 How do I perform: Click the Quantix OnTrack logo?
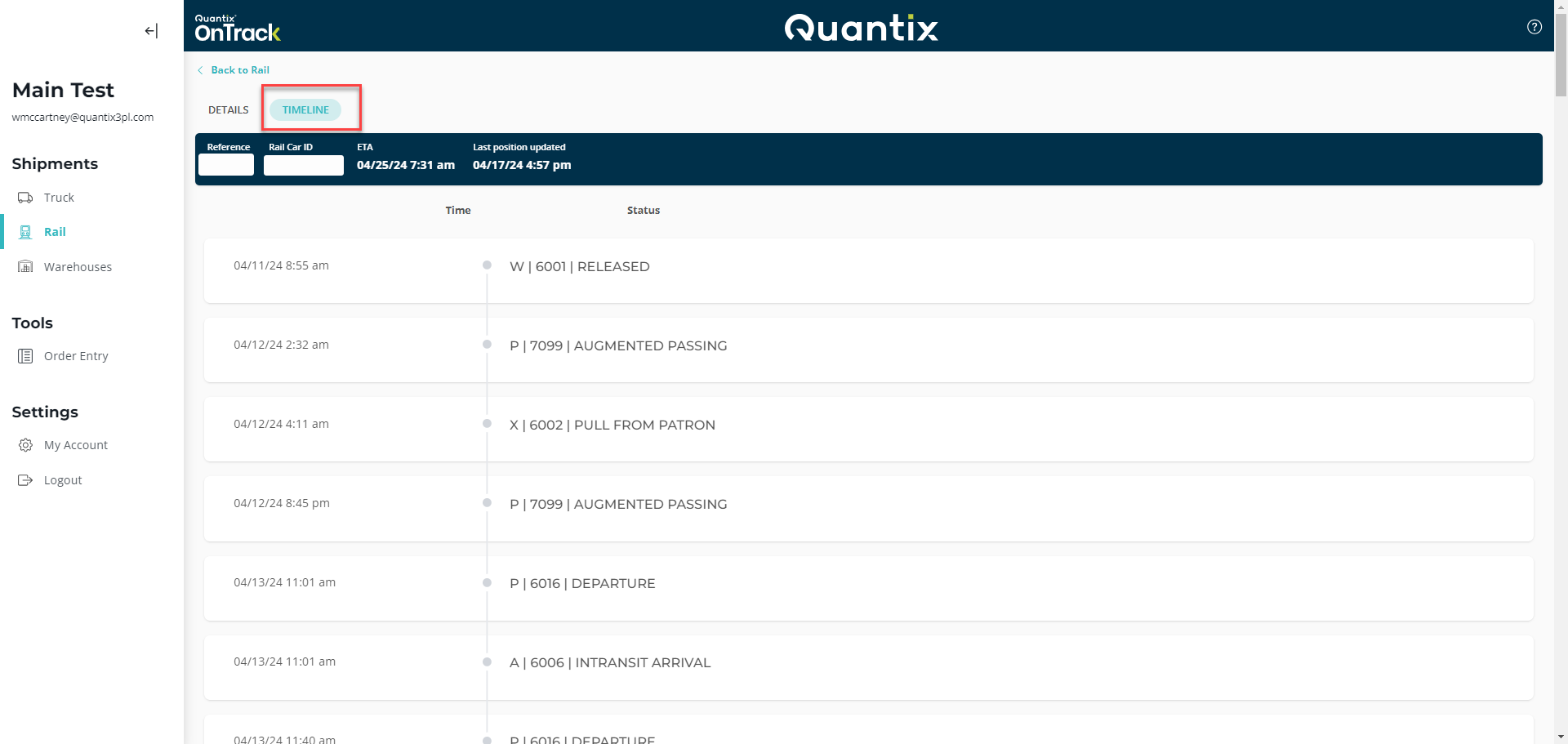coord(236,27)
